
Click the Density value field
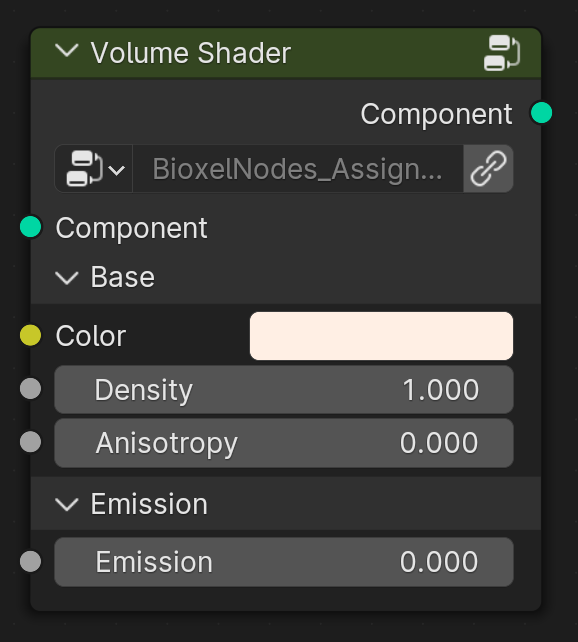click(284, 390)
